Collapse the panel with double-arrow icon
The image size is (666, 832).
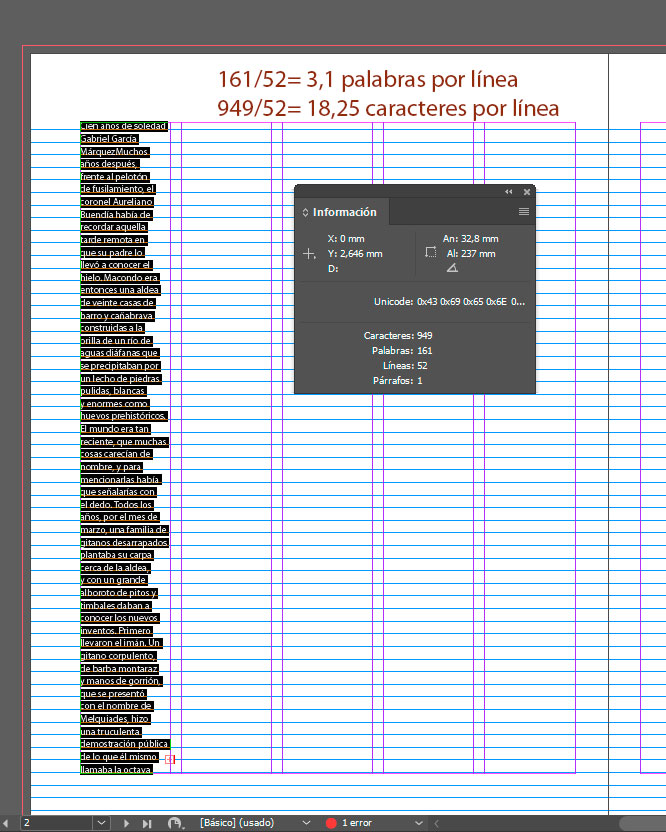[508, 191]
